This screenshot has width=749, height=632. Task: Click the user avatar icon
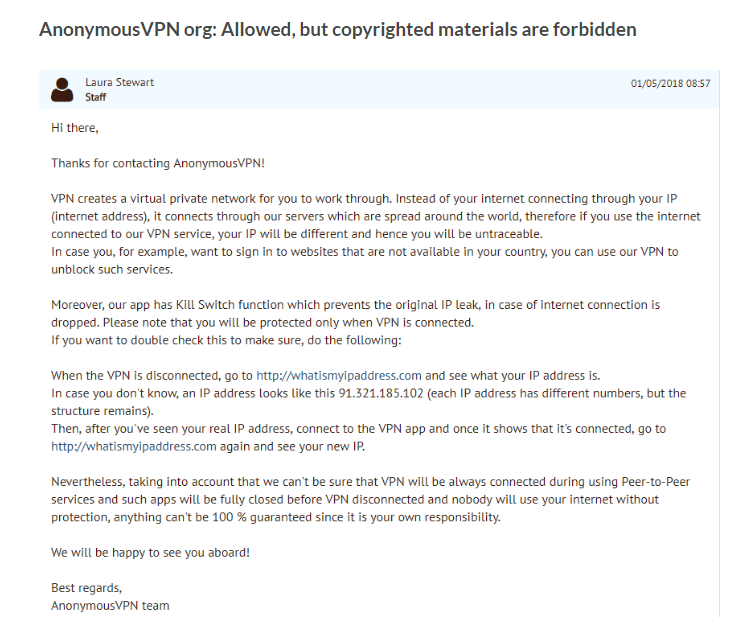62,90
